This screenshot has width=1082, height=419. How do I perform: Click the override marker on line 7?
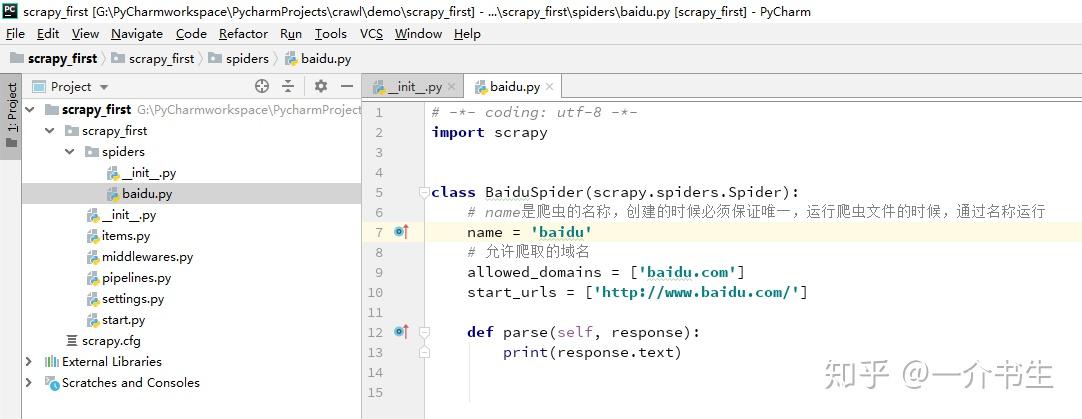401,232
